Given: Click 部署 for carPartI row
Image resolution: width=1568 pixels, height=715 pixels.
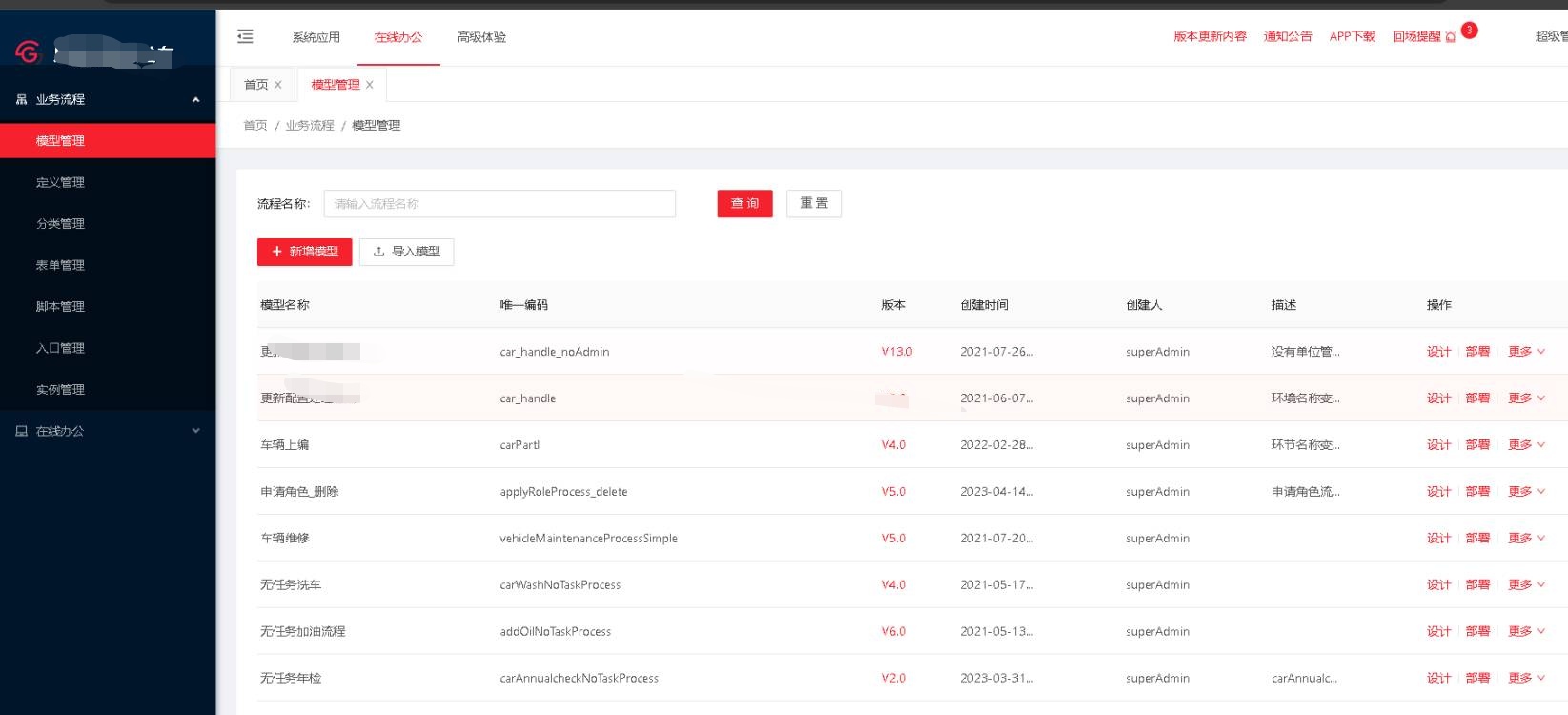Looking at the screenshot, I should pyautogui.click(x=1477, y=445).
